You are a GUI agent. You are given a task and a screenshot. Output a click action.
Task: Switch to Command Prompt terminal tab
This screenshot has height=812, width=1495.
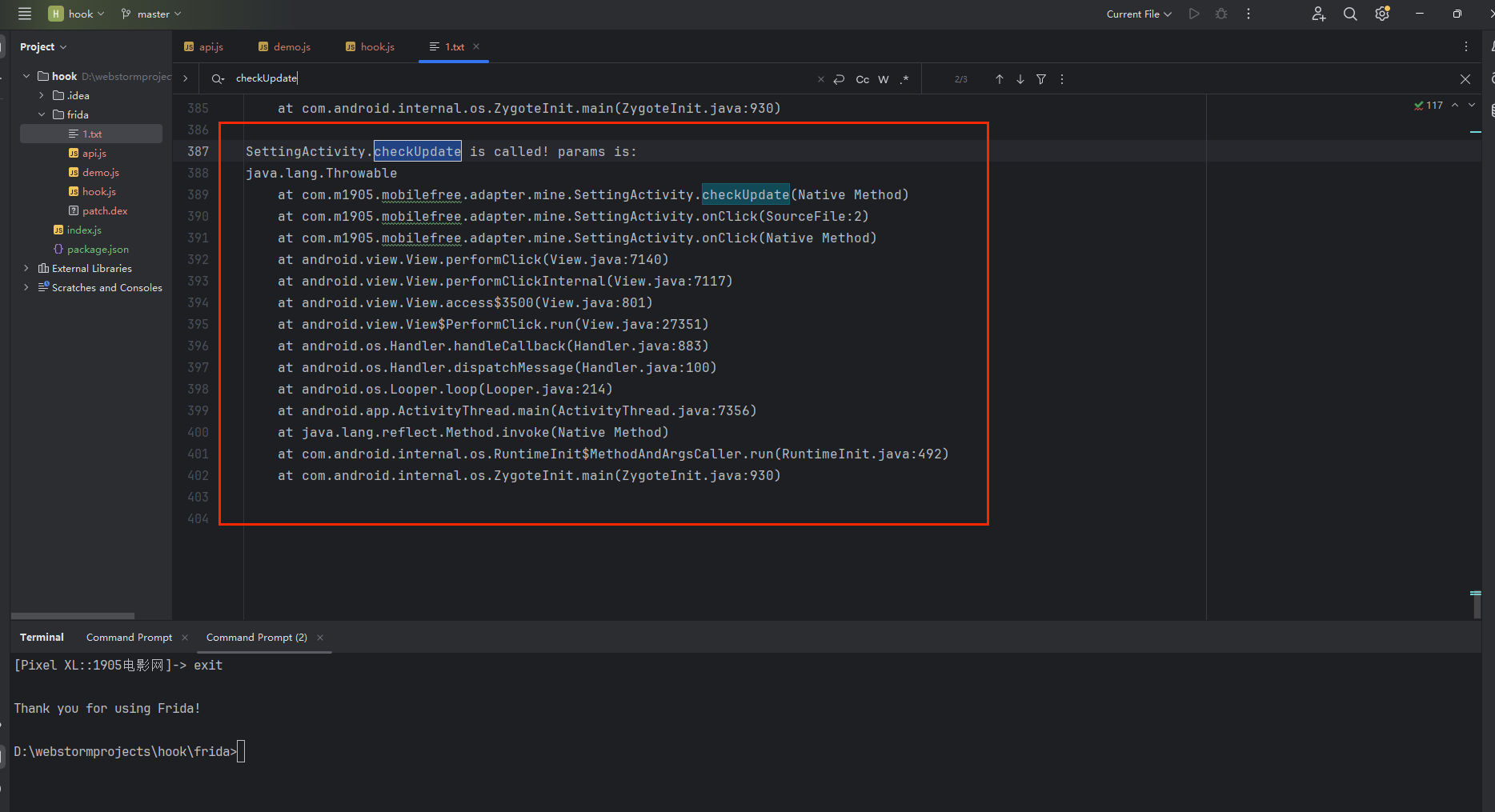tap(129, 637)
